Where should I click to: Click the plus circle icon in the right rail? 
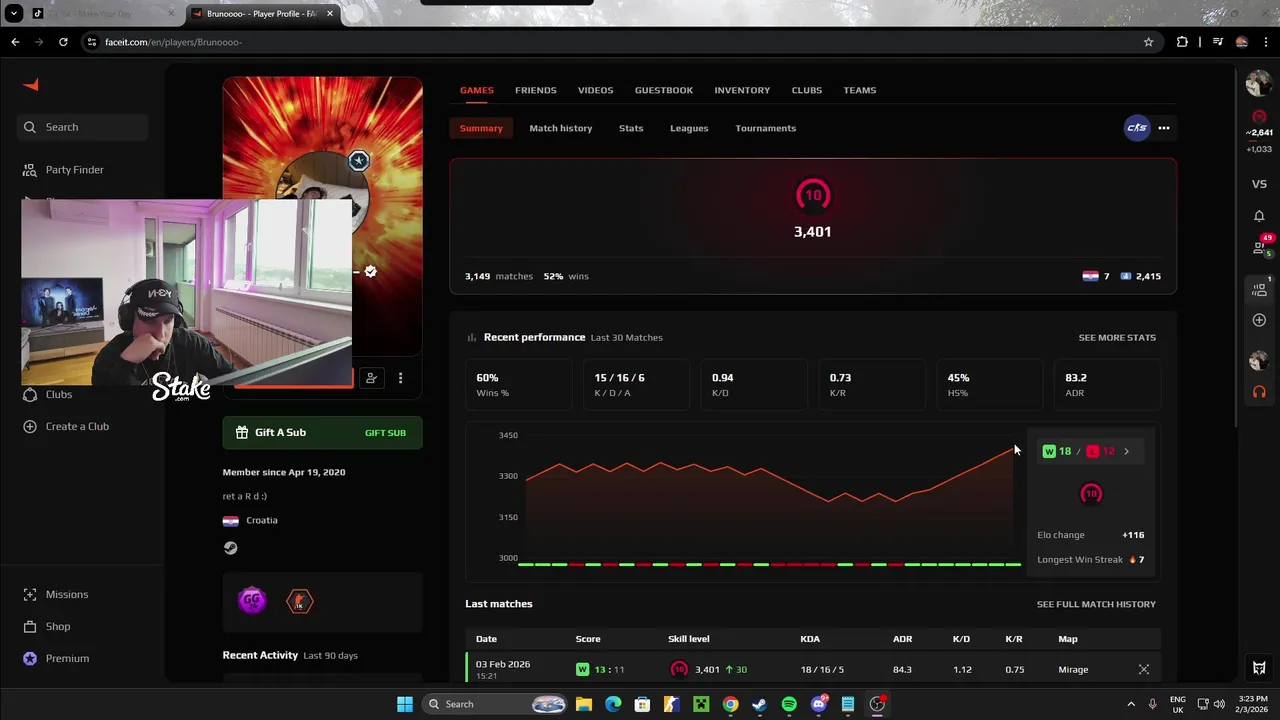[1259, 320]
